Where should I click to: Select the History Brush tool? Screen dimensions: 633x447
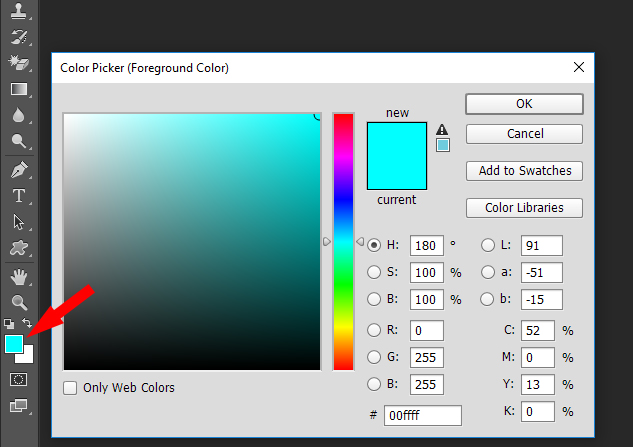pyautogui.click(x=18, y=38)
